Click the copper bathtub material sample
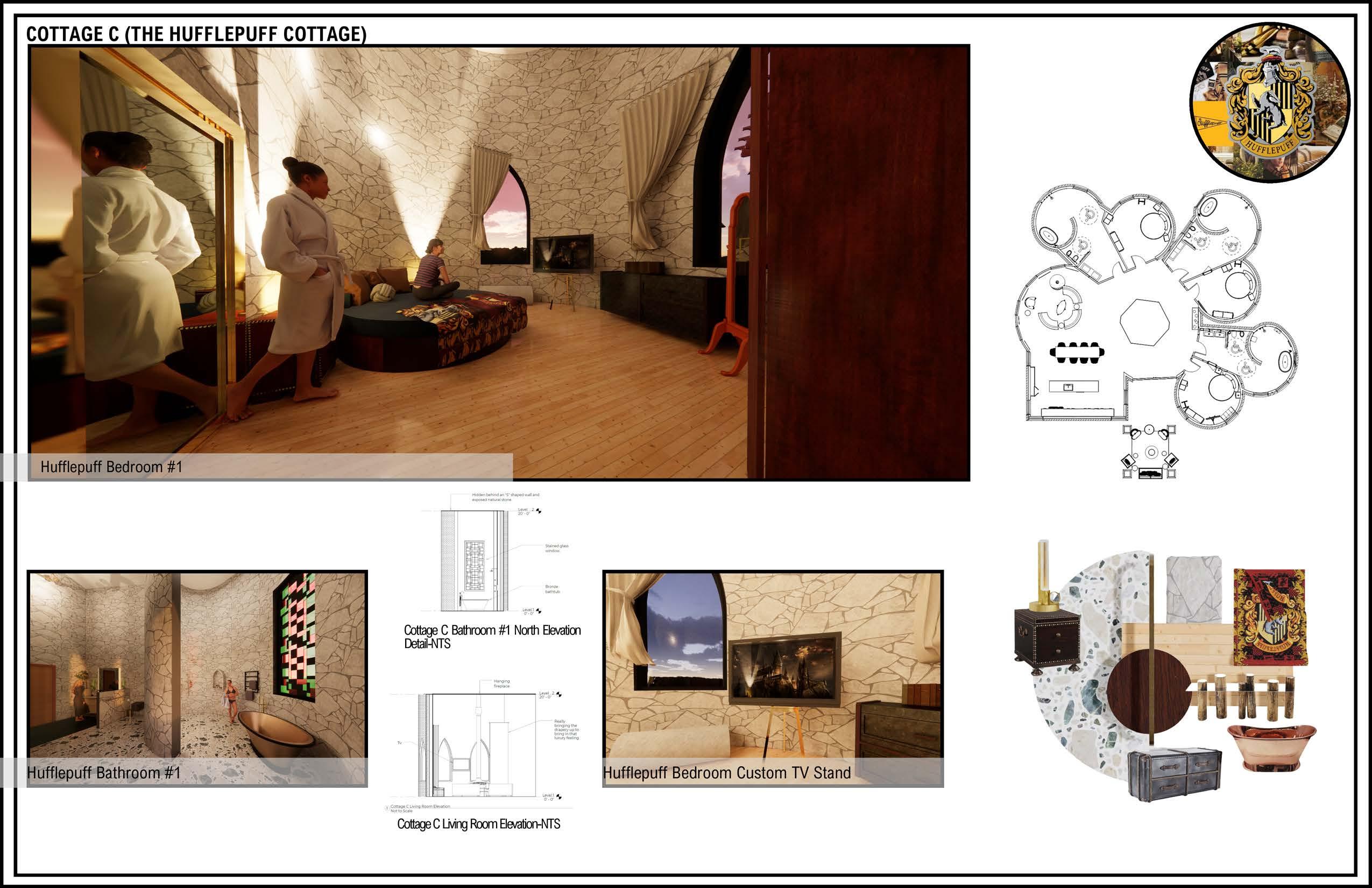 pos(1272,745)
